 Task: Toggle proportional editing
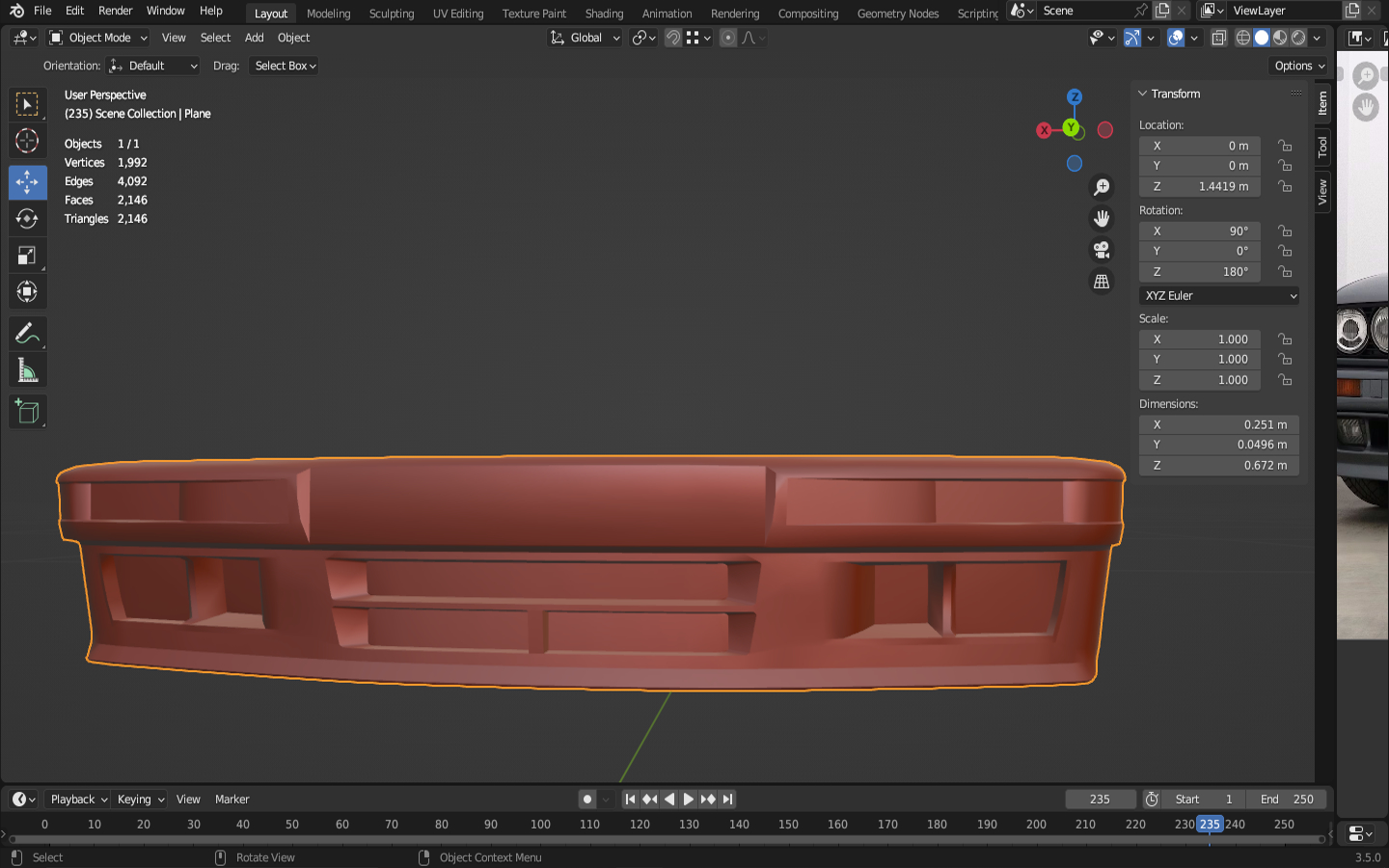728,38
